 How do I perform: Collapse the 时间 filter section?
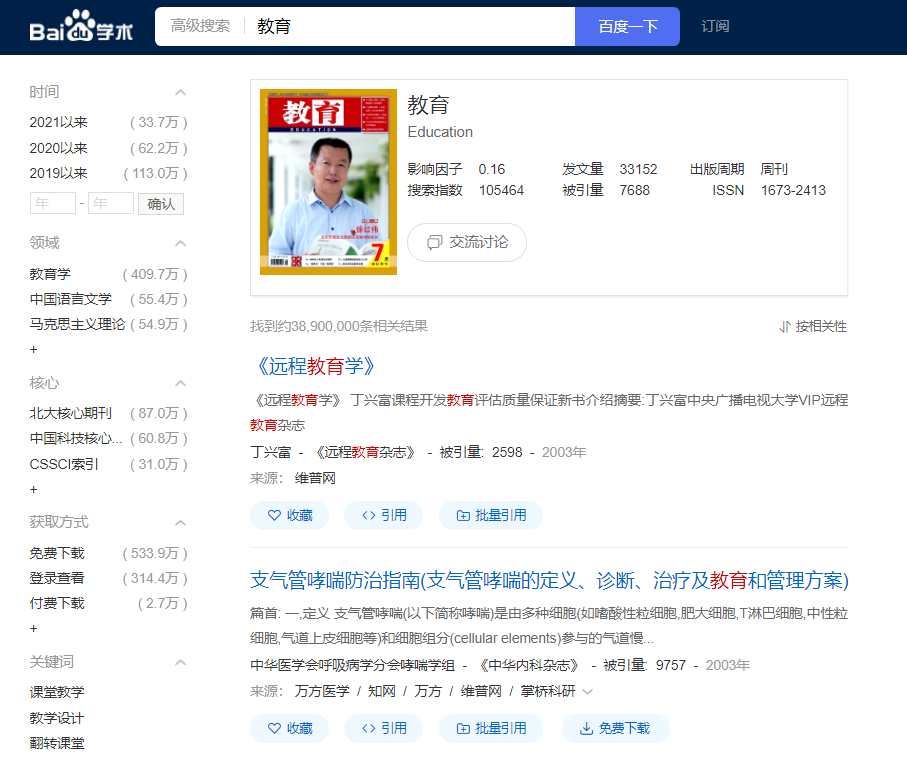[180, 92]
